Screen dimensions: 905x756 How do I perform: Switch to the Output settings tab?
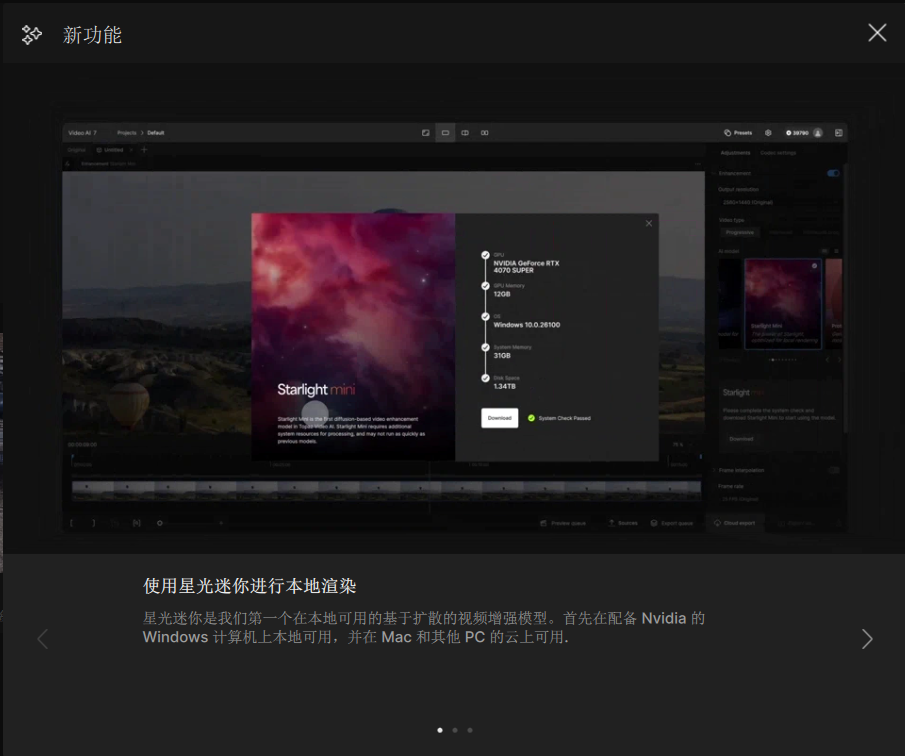[x=778, y=153]
